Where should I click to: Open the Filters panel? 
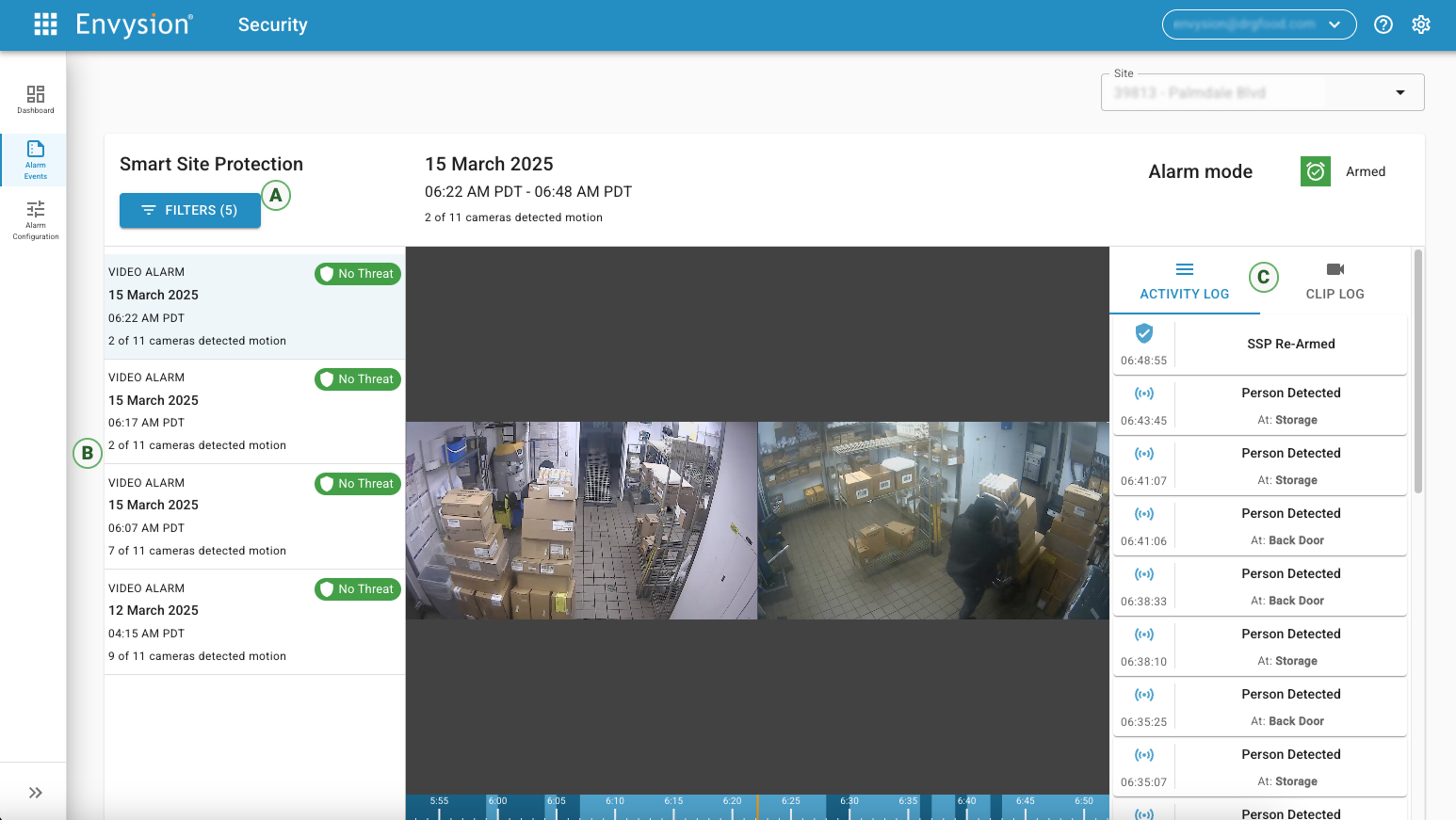[189, 210]
